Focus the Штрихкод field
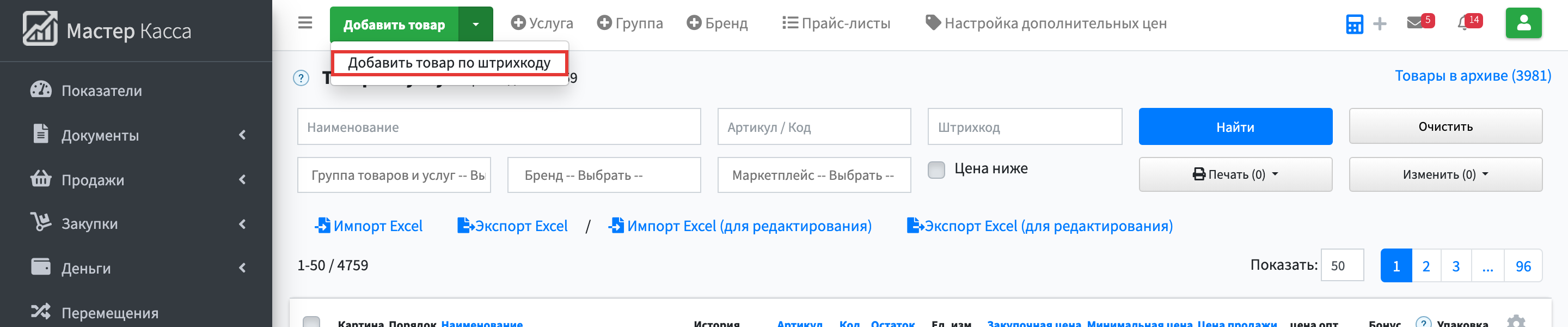1568x327 pixels. pyautogui.click(x=1025, y=126)
